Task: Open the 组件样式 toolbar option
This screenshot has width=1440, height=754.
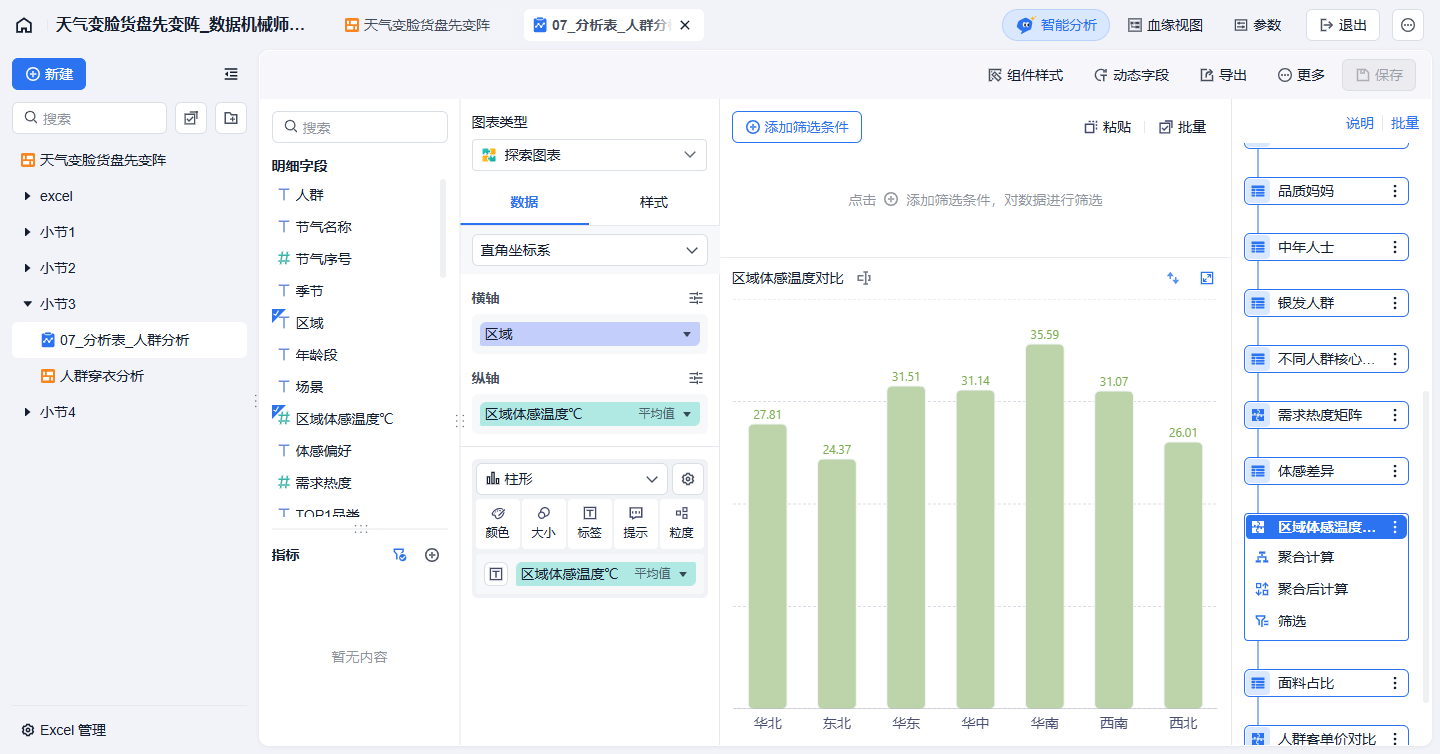Action: [1025, 75]
